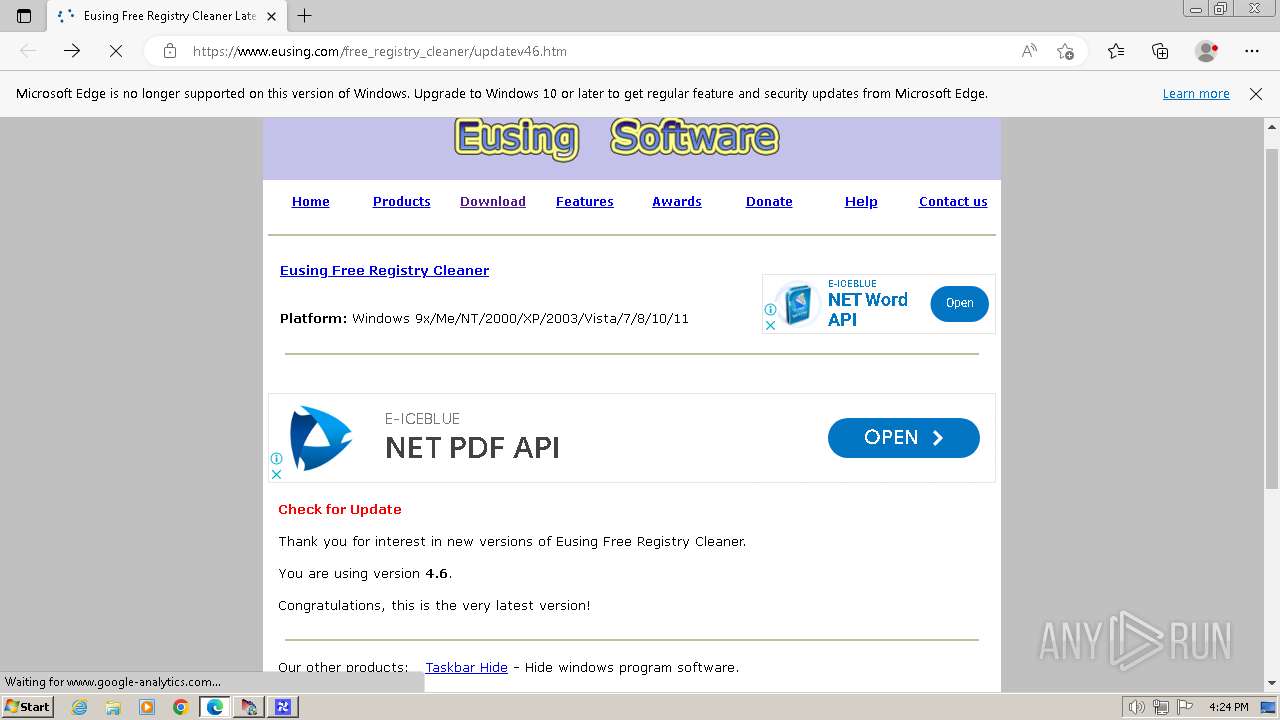1280x720 pixels.
Task: Open the Help menu link
Action: (861, 202)
